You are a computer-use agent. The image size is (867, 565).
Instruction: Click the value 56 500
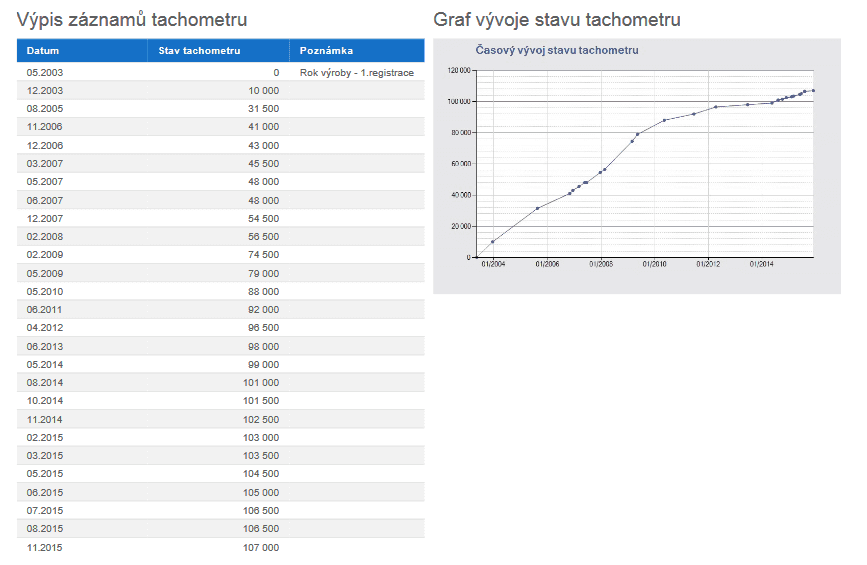pos(263,237)
